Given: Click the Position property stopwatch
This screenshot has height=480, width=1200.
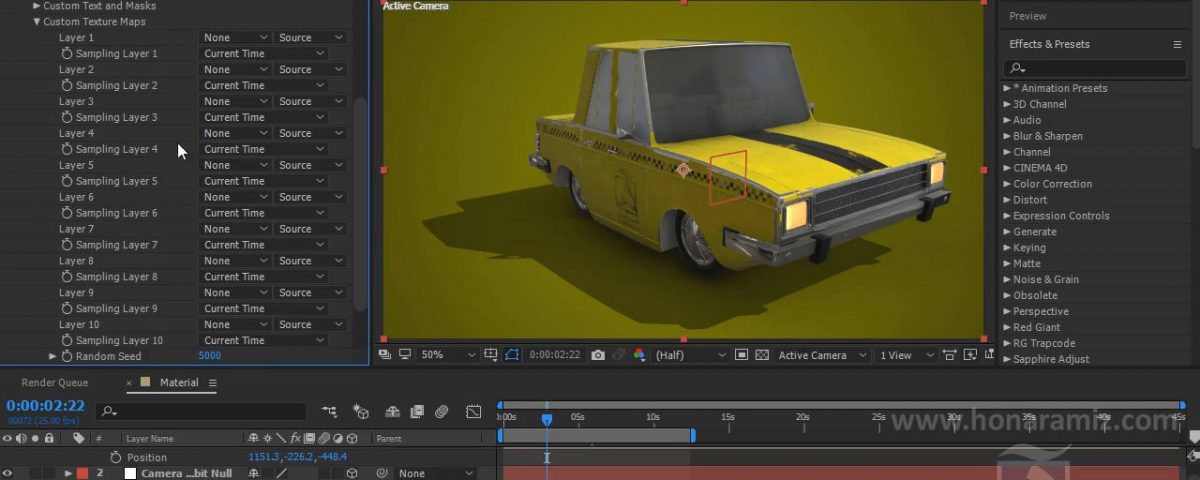Looking at the screenshot, I should coord(115,457).
